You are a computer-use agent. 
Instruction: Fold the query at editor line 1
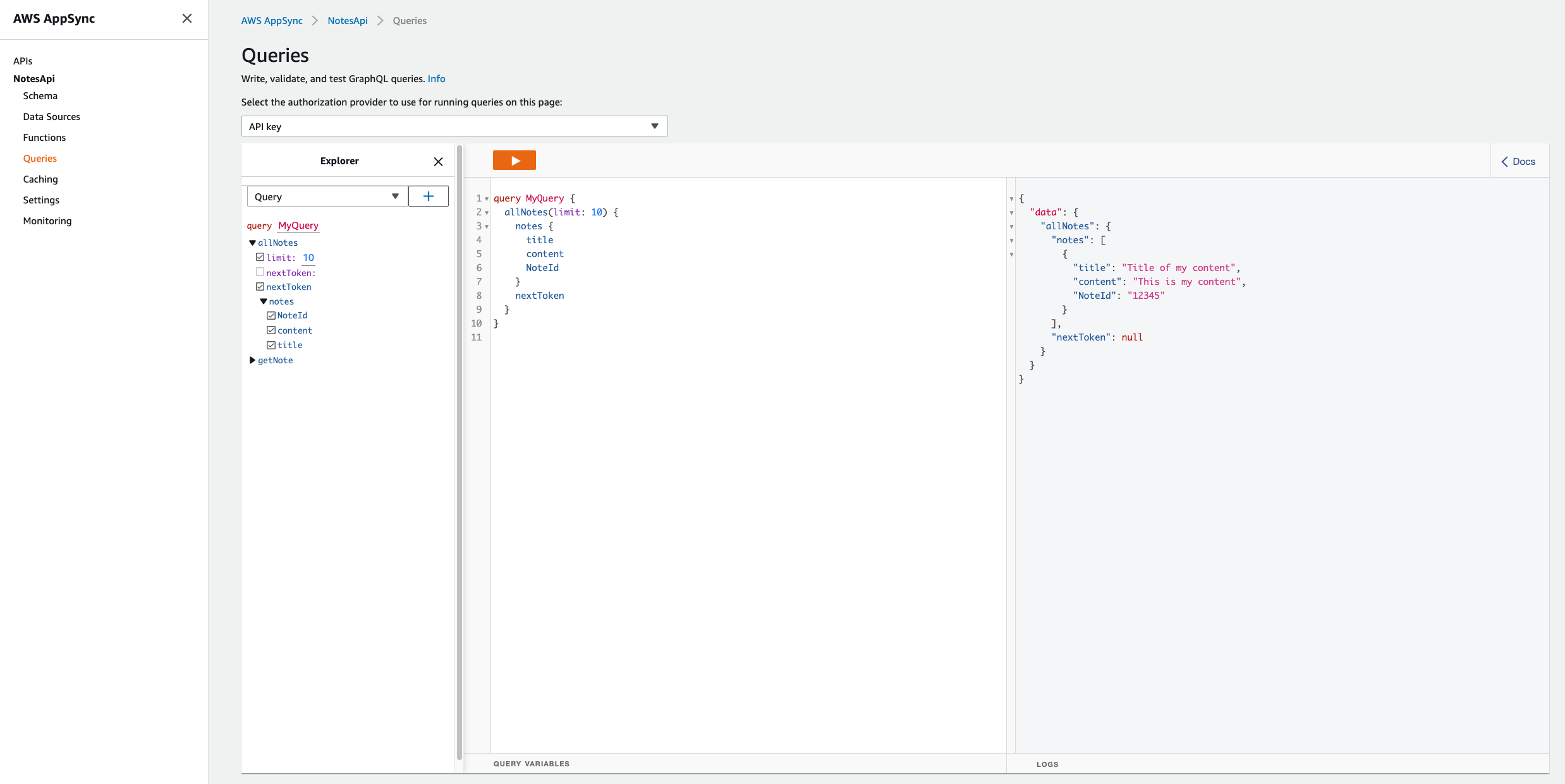[487, 199]
